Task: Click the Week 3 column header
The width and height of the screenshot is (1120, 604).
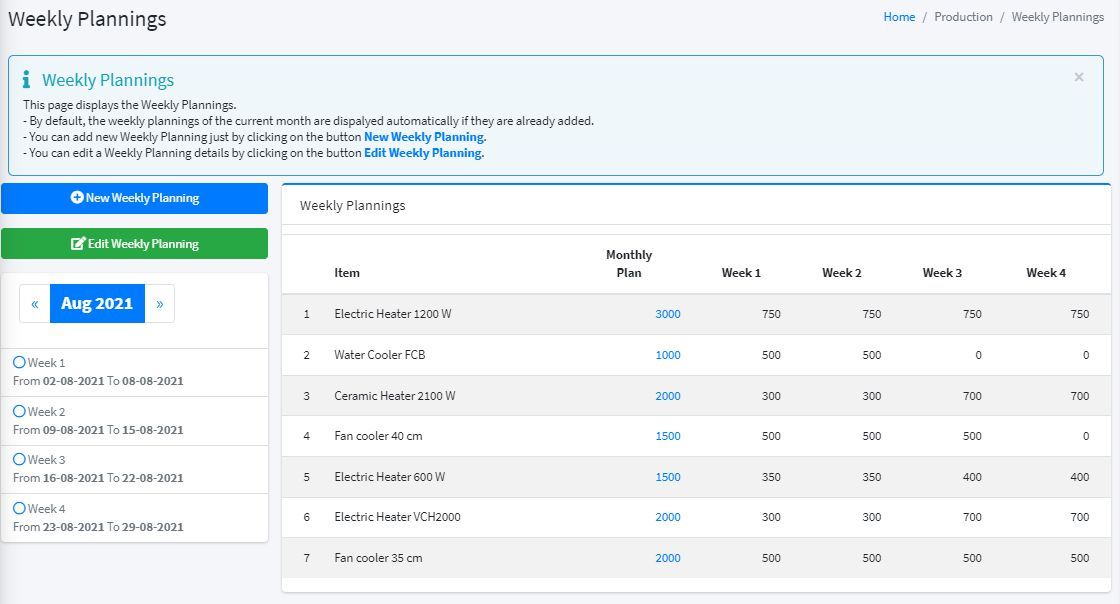Action: click(942, 273)
